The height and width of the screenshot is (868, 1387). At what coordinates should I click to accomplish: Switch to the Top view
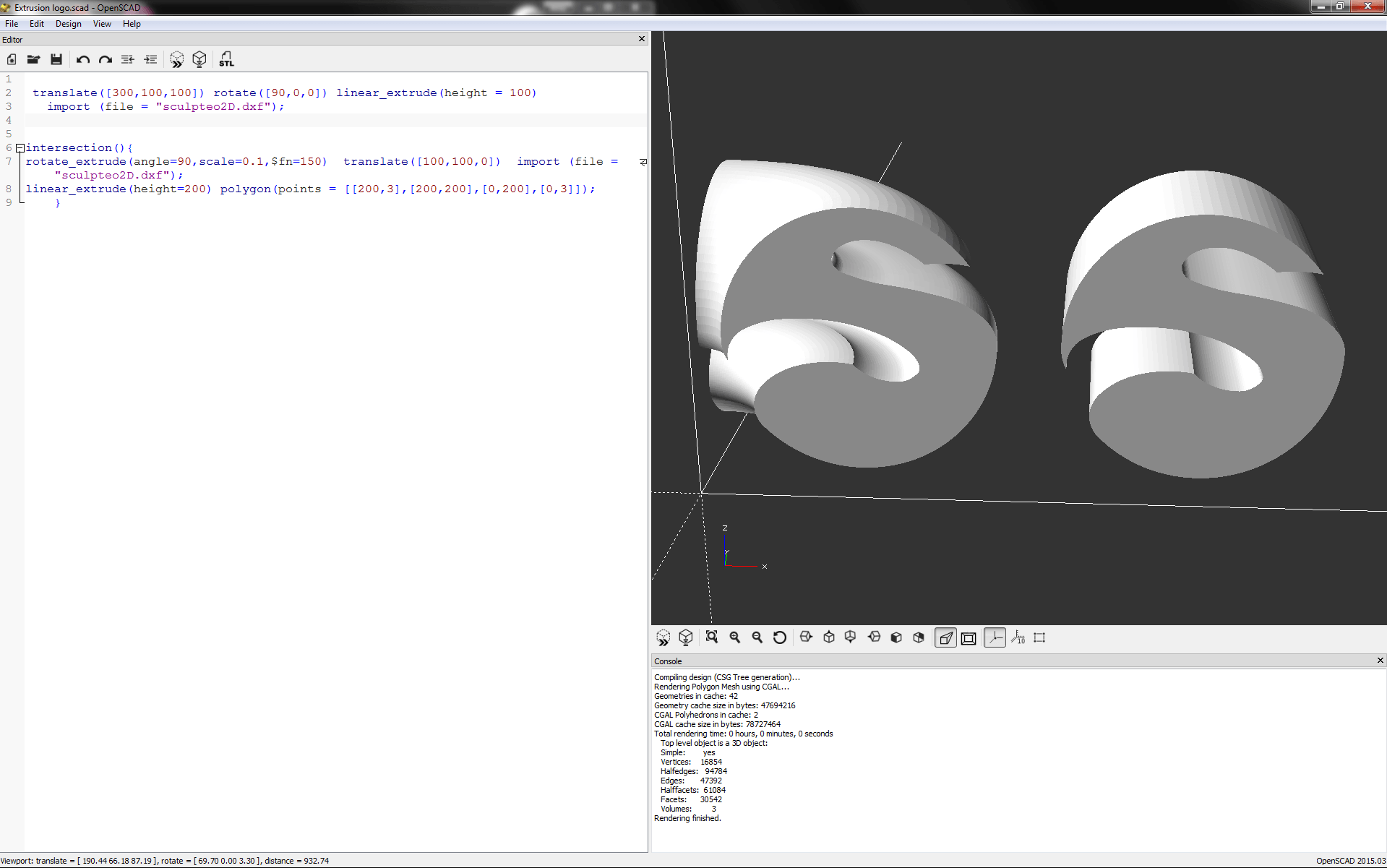[829, 637]
